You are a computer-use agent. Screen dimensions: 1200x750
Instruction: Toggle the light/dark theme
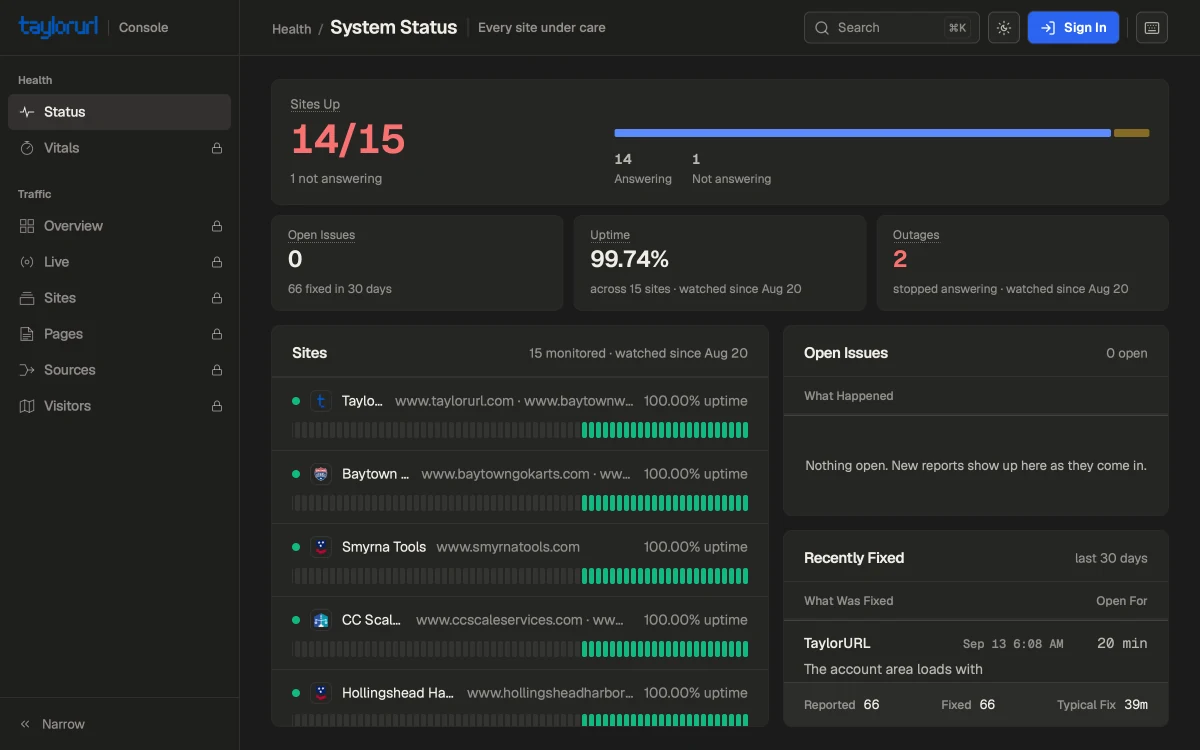[x=1004, y=28]
